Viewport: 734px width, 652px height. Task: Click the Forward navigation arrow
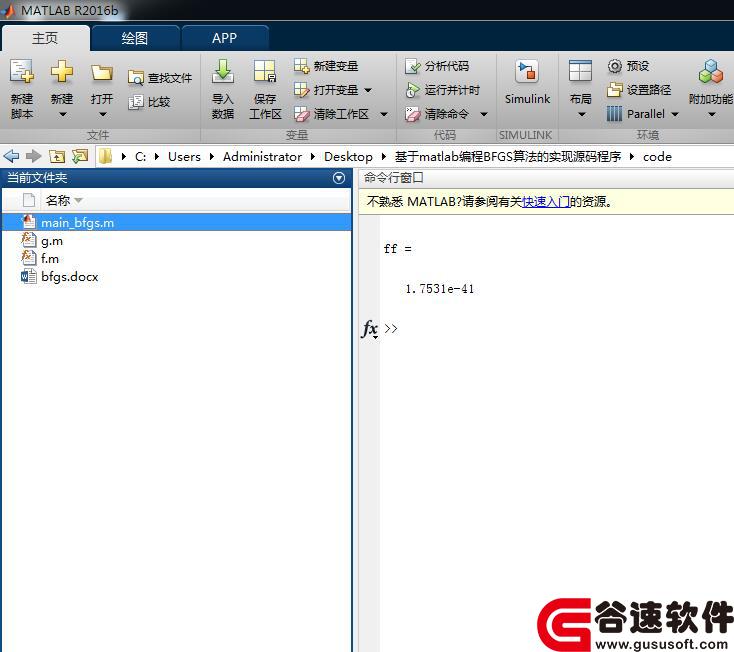(33, 156)
